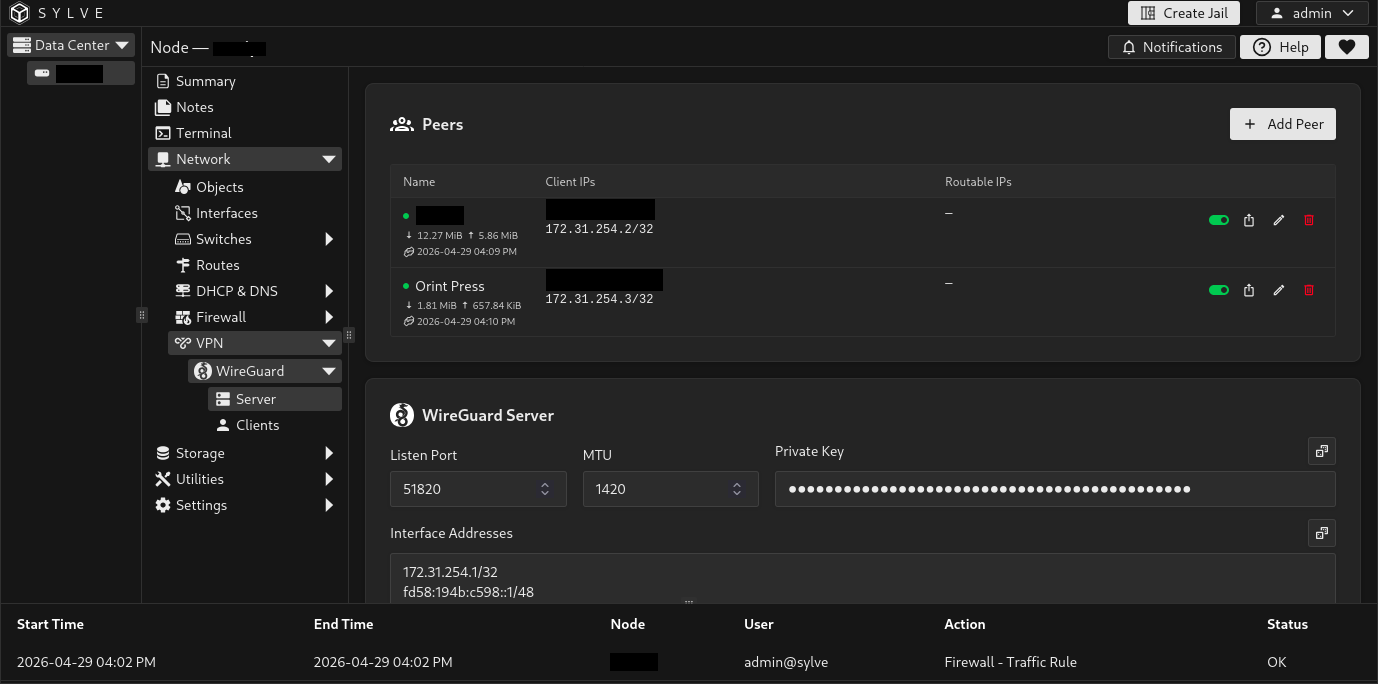Adjust the MTU value stepper
This screenshot has width=1378, height=684.
[x=737, y=489]
